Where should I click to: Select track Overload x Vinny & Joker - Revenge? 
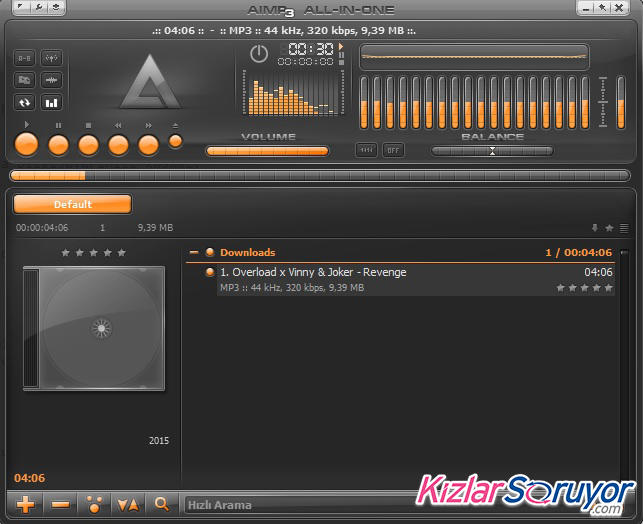[x=415, y=280]
